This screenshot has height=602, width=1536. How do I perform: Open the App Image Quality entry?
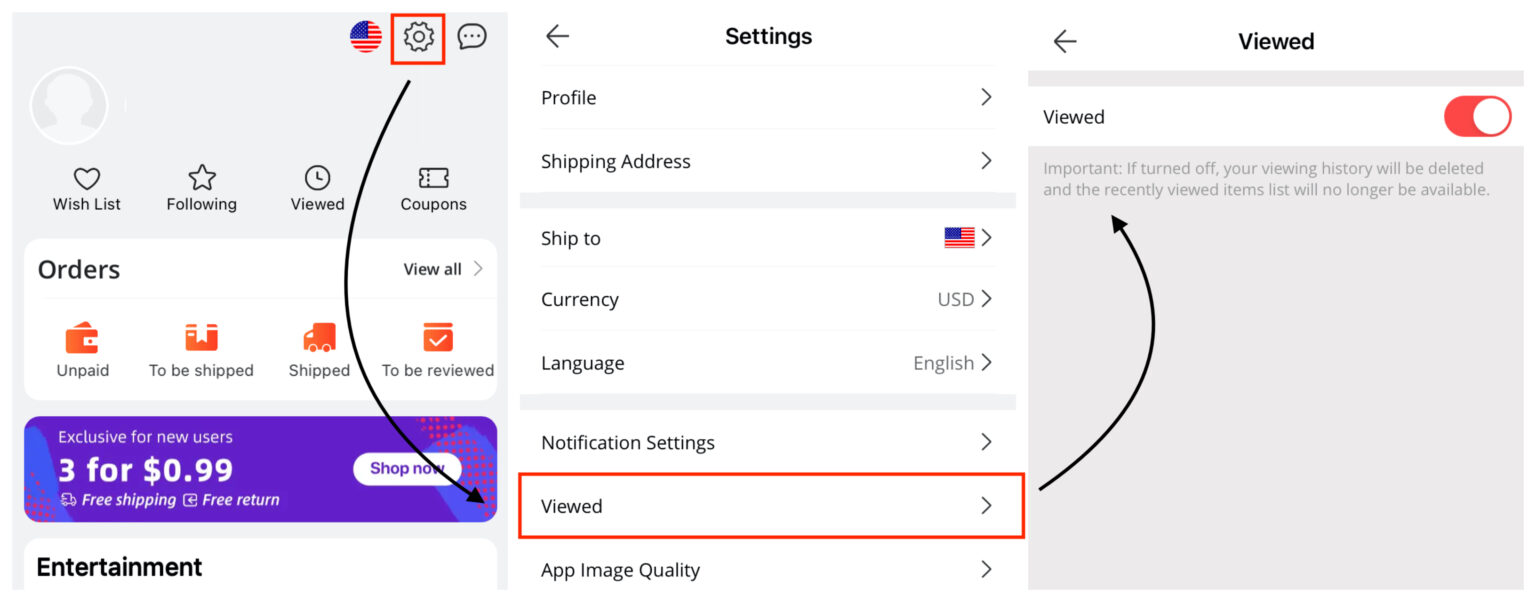click(768, 569)
